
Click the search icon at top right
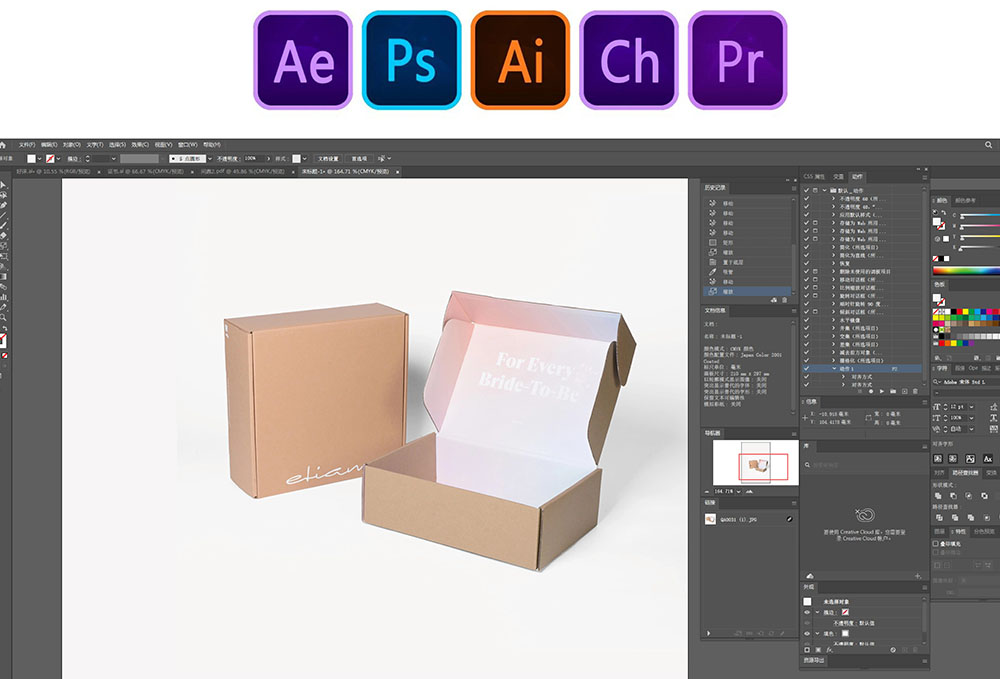[989, 145]
